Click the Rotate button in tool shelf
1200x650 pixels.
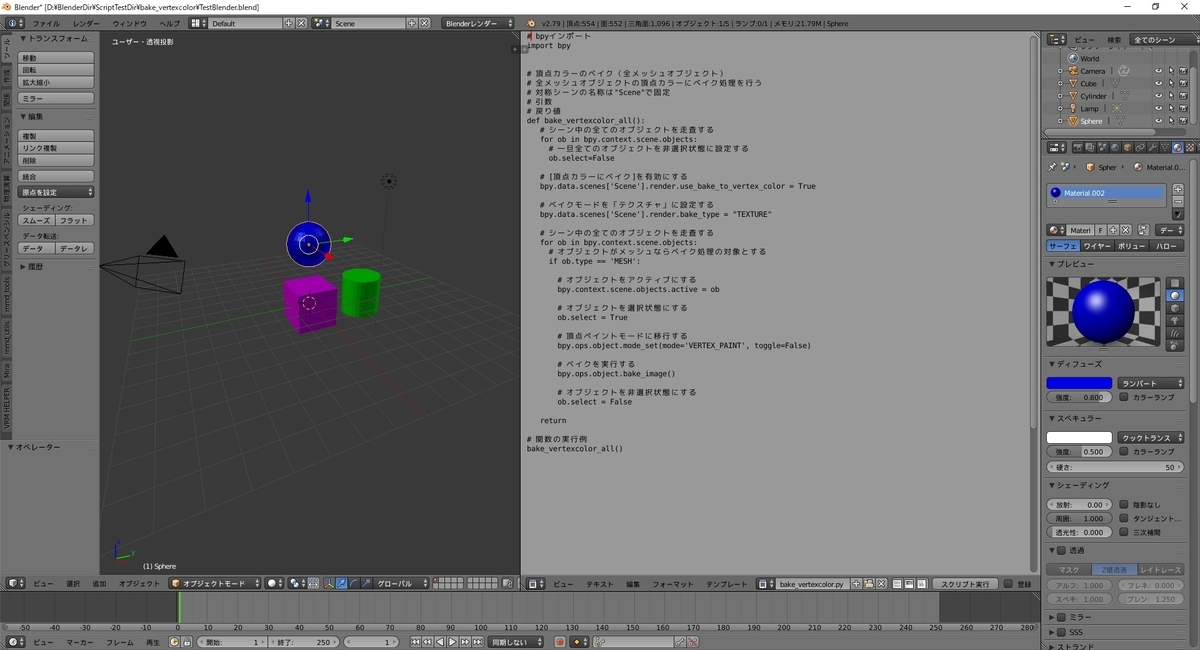click(57, 70)
